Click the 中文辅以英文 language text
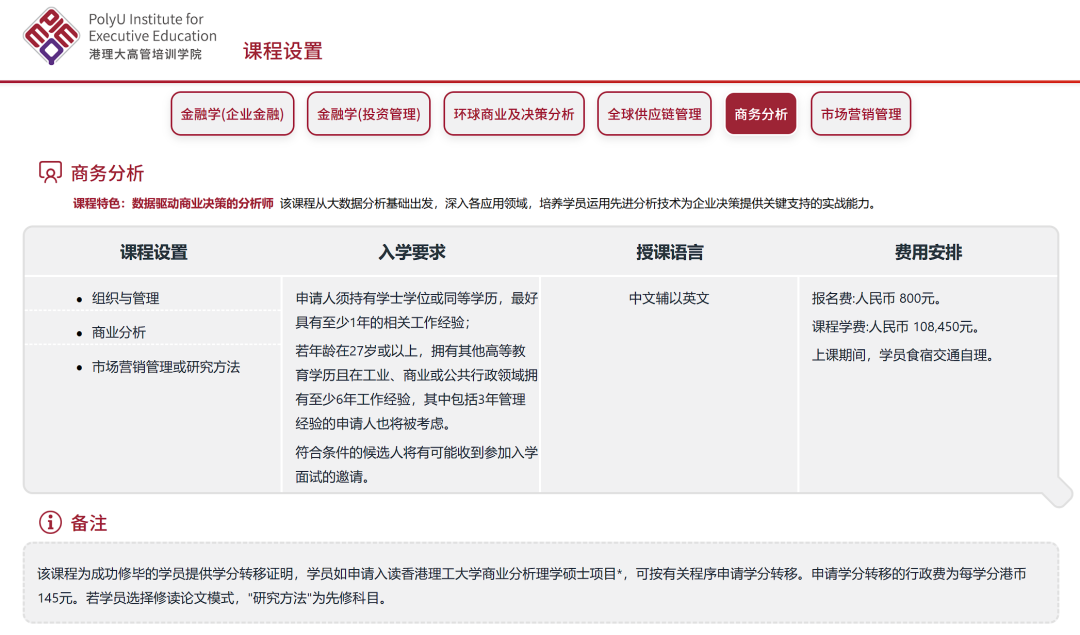The height and width of the screenshot is (635, 1080). click(x=669, y=298)
